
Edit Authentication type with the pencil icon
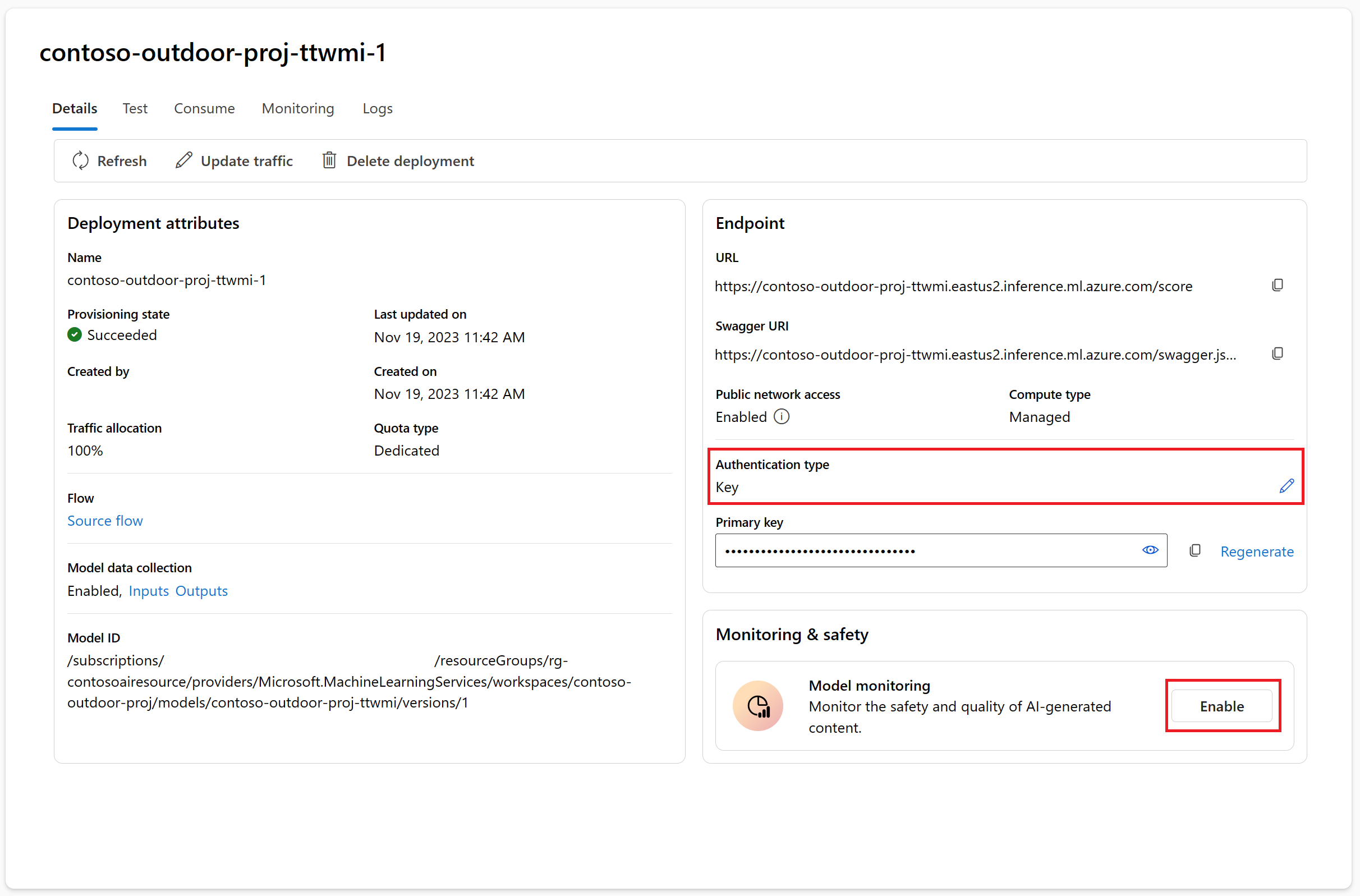[1287, 486]
